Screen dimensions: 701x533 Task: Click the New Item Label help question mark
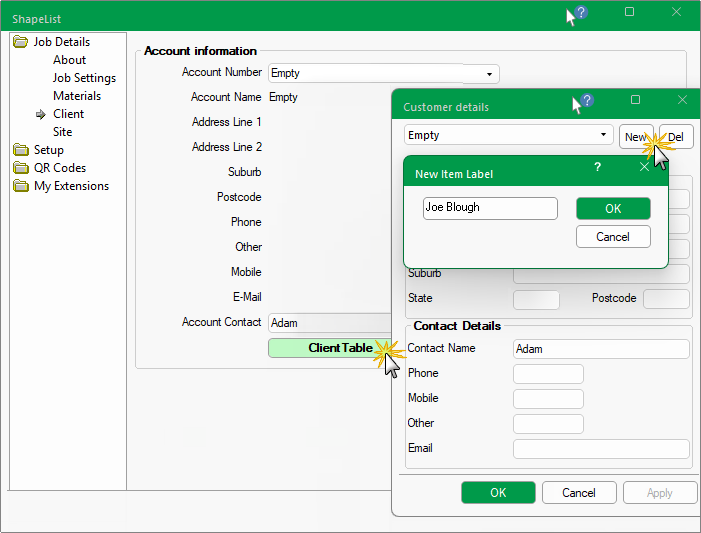tap(597, 168)
